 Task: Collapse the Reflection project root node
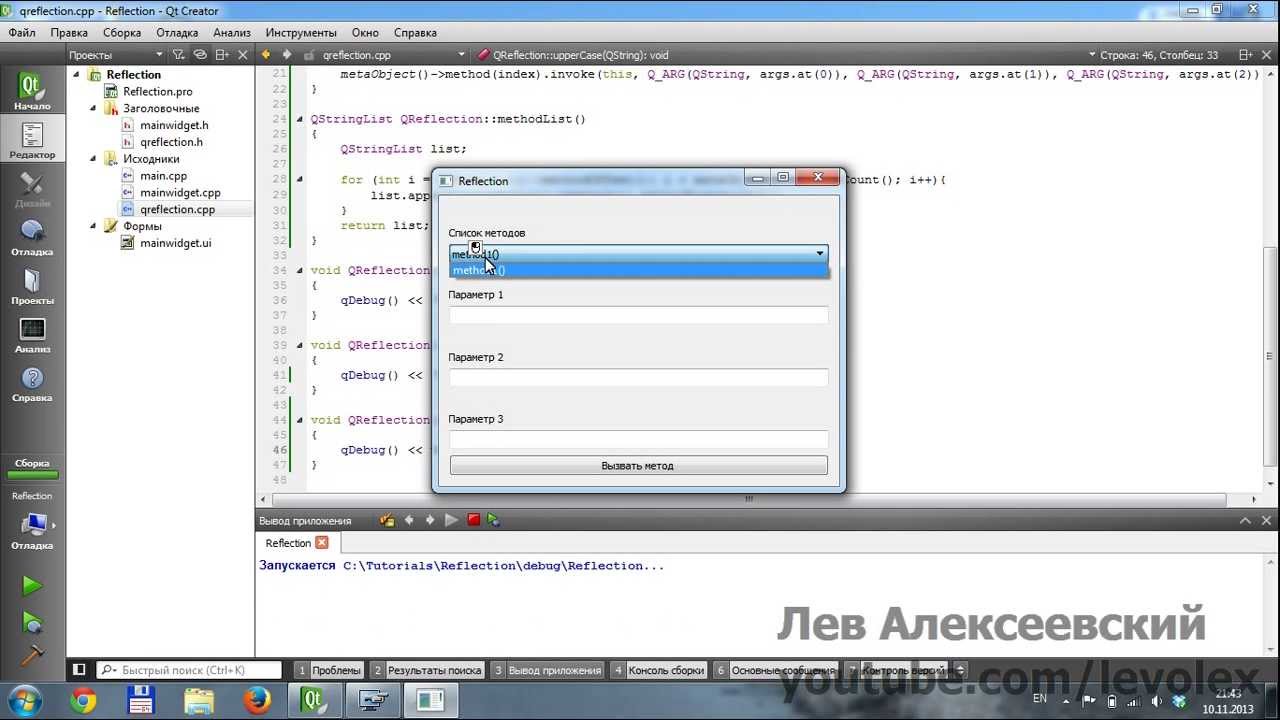coord(75,74)
